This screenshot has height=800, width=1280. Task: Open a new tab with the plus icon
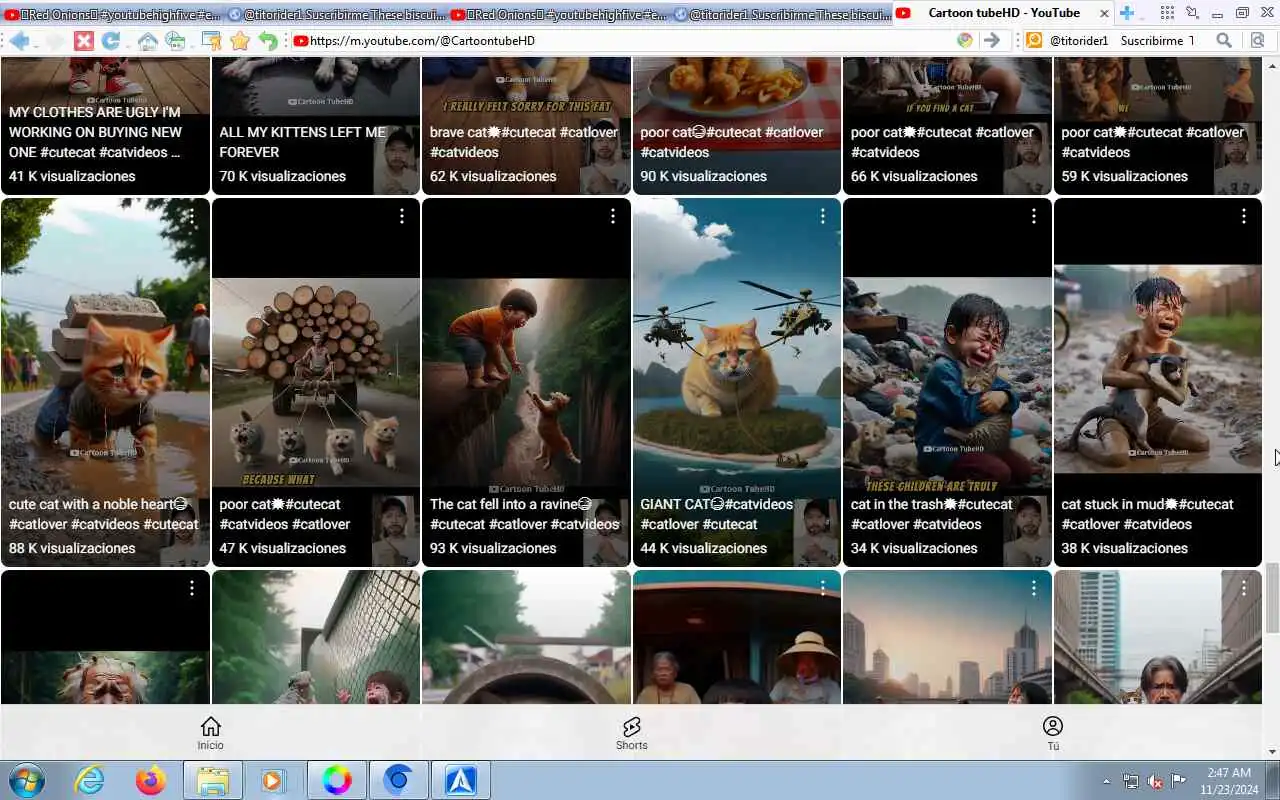click(x=1127, y=13)
